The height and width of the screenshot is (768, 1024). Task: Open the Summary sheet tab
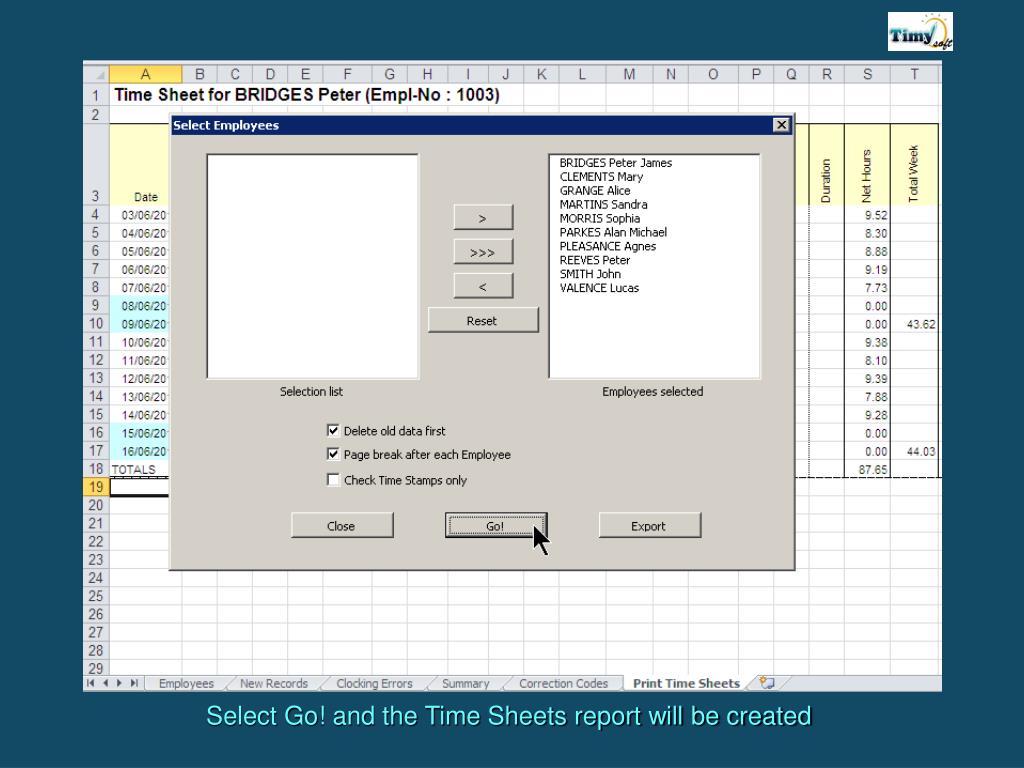point(466,683)
